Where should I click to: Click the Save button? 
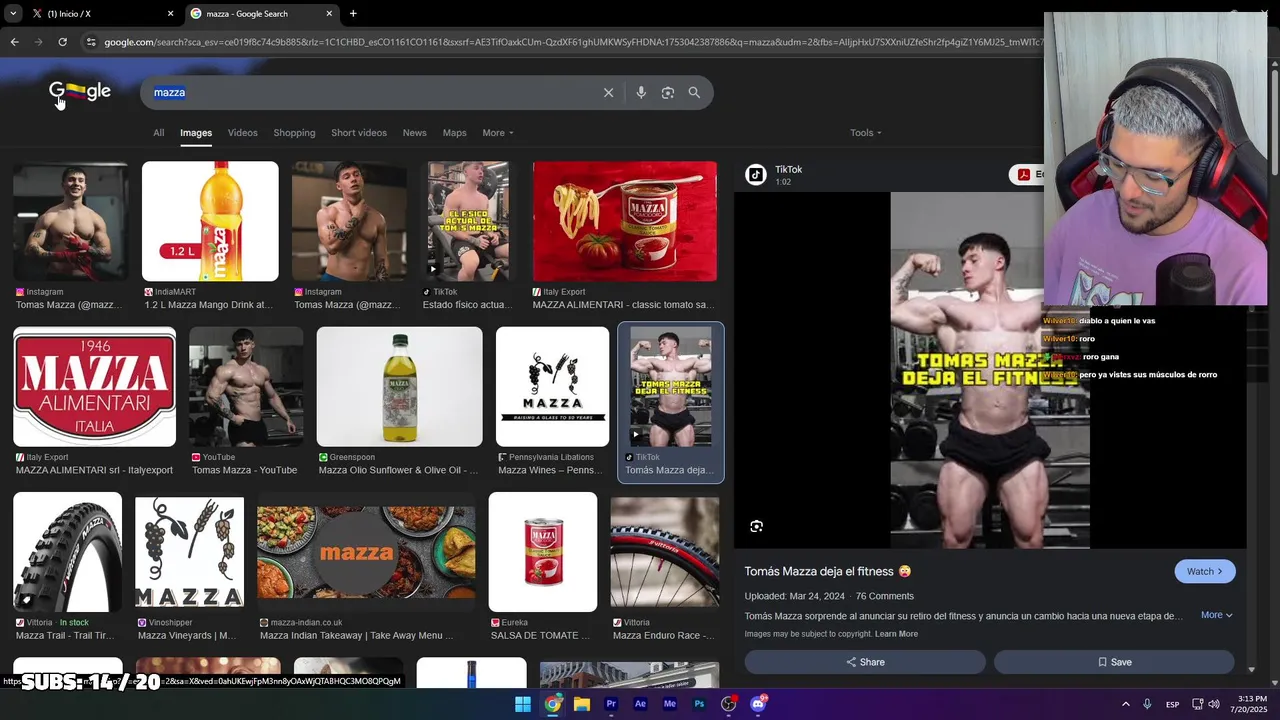(x=1114, y=662)
